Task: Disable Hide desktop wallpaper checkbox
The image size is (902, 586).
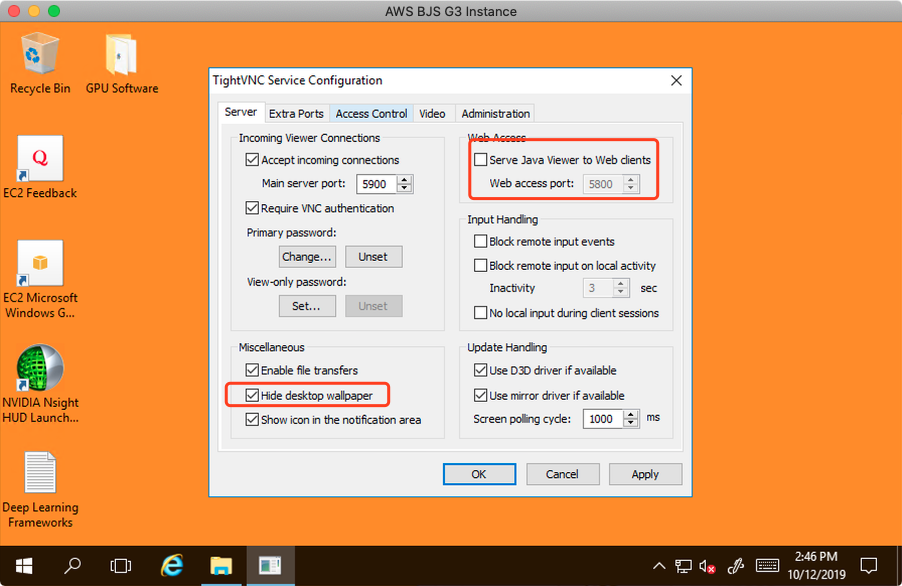Action: [252, 395]
